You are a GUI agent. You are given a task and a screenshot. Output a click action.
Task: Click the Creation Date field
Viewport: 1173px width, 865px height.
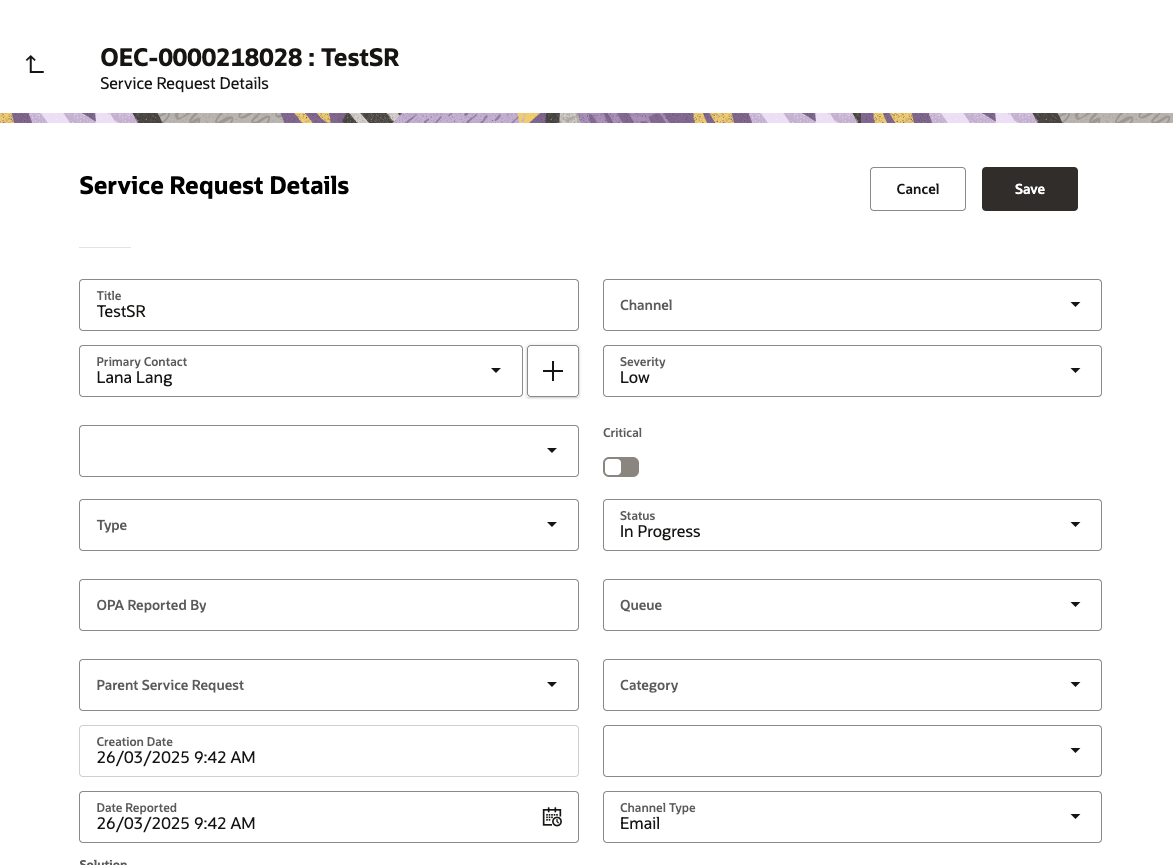click(328, 751)
